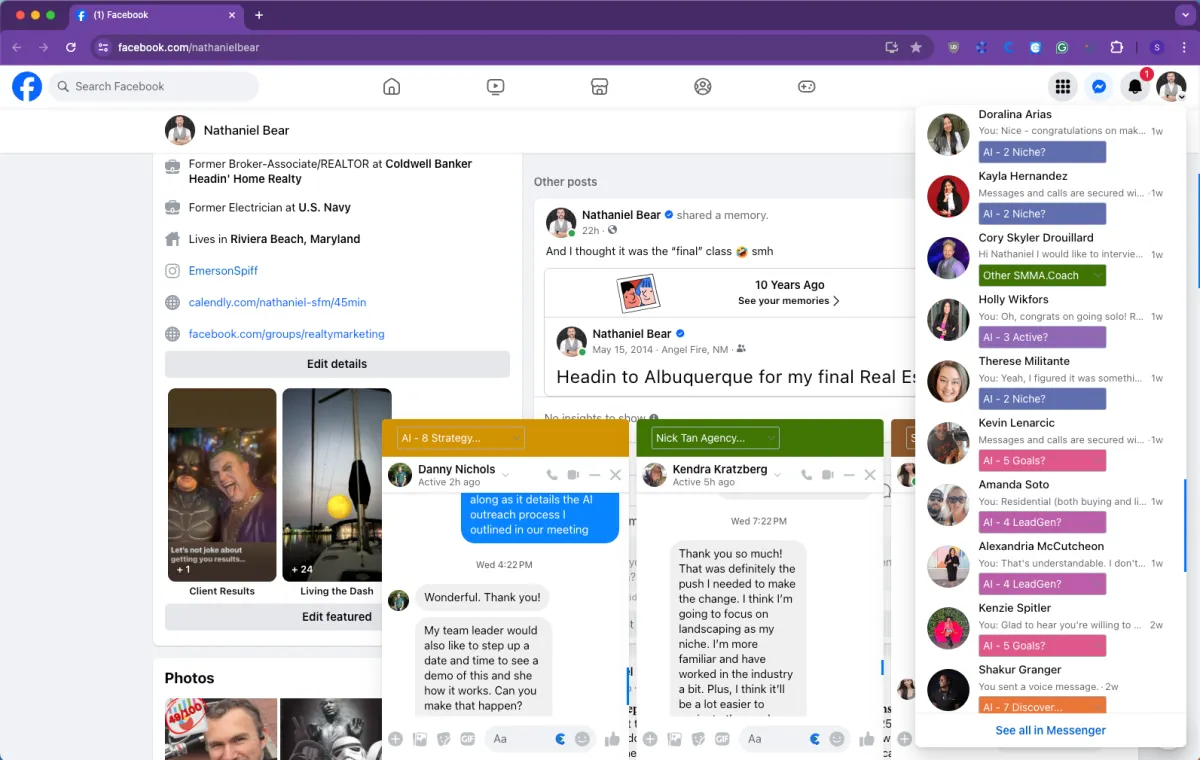Screen dimensions: 1200x760
Task: Start audio call with Danny Nichols
Action: point(552,475)
